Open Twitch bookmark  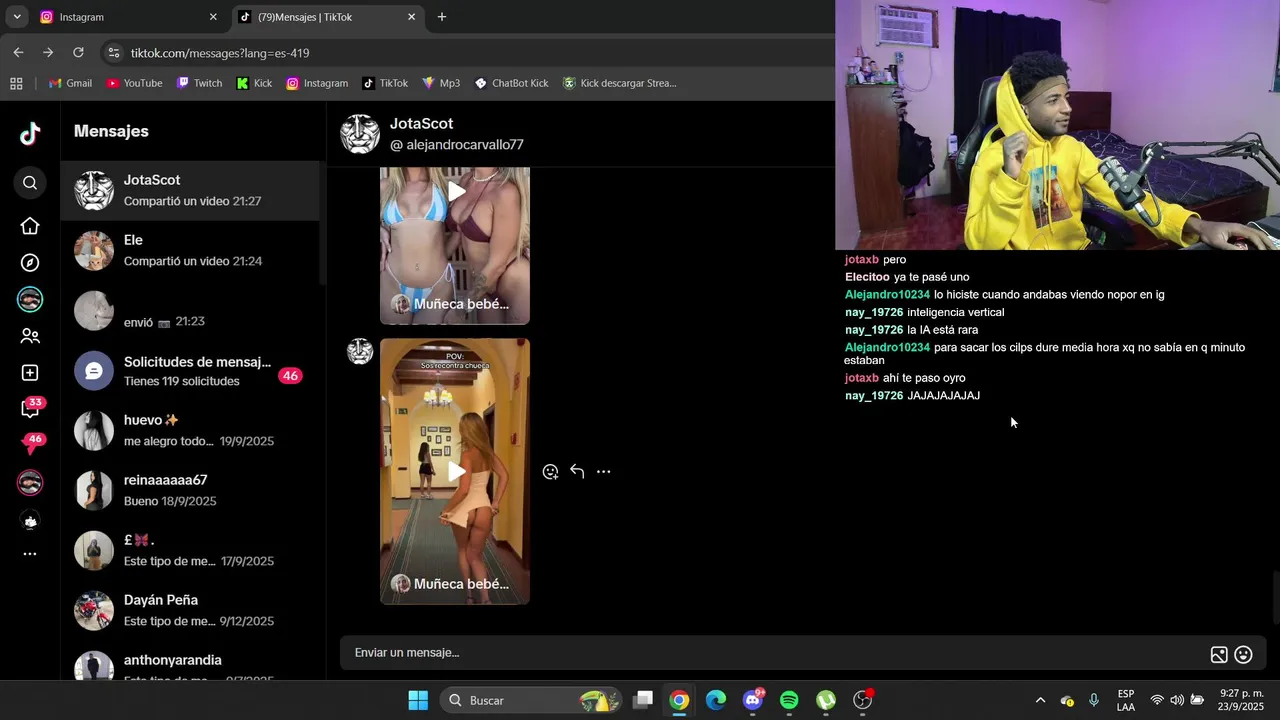(x=199, y=83)
